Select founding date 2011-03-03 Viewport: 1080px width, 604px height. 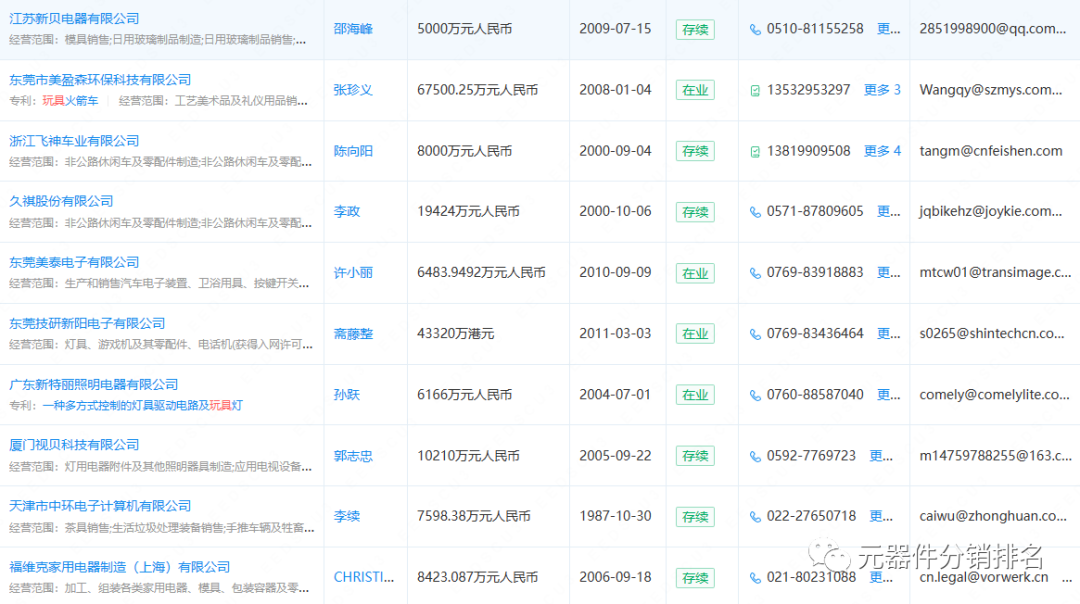(x=615, y=333)
